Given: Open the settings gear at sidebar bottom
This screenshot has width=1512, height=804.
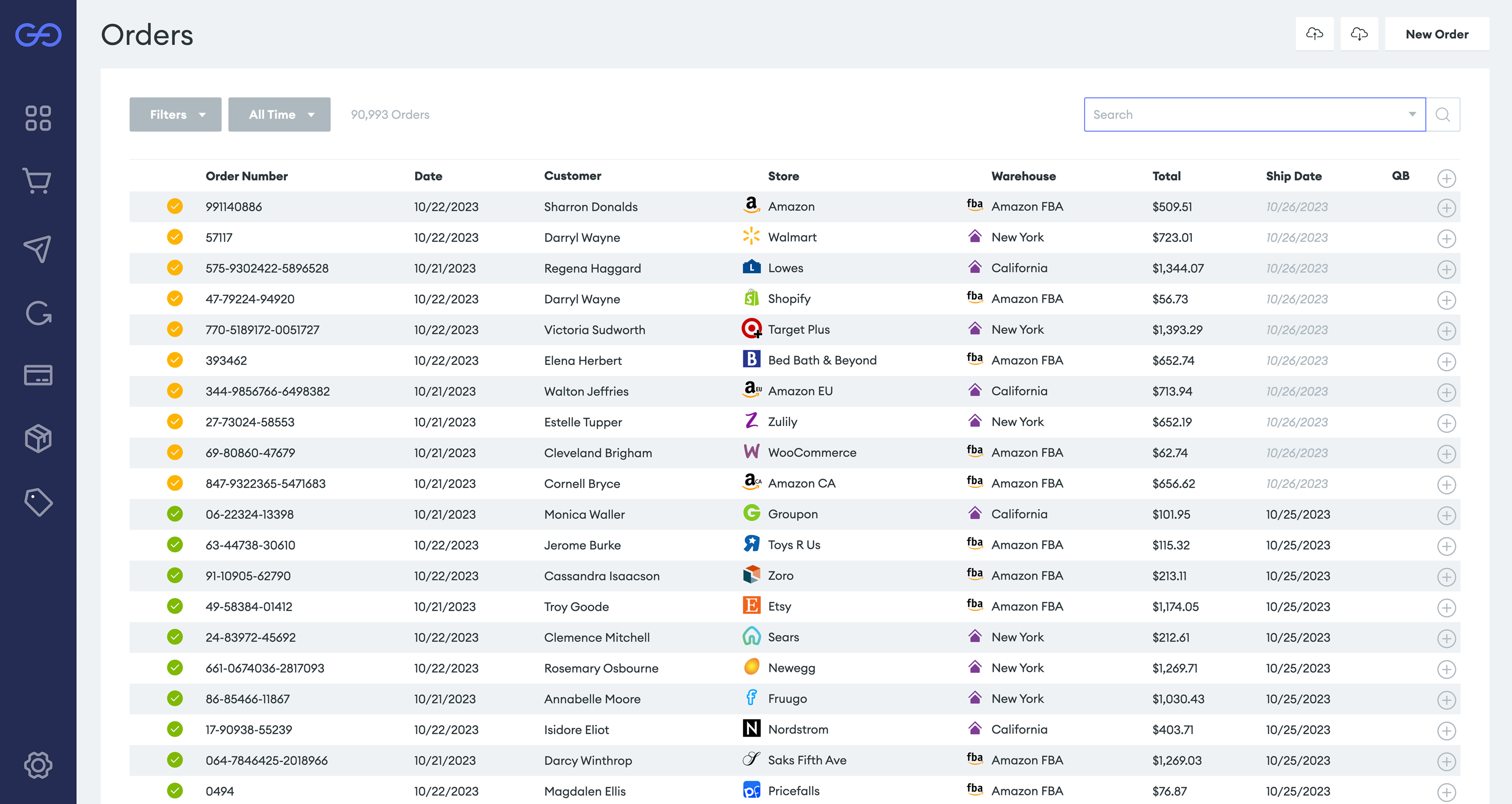Looking at the screenshot, I should click(38, 765).
